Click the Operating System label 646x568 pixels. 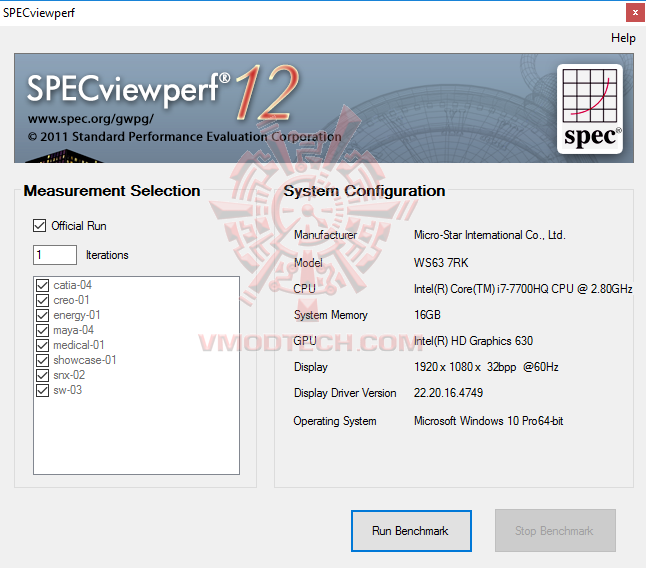click(x=335, y=421)
